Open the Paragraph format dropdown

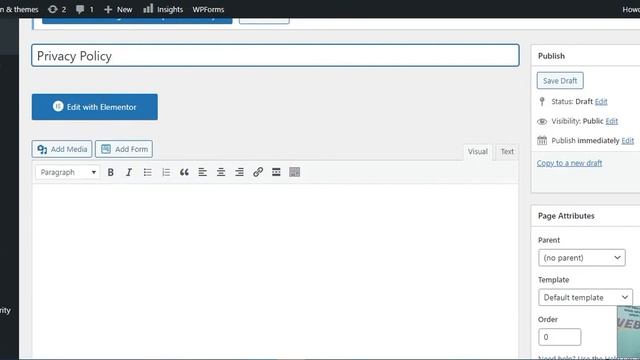point(68,172)
